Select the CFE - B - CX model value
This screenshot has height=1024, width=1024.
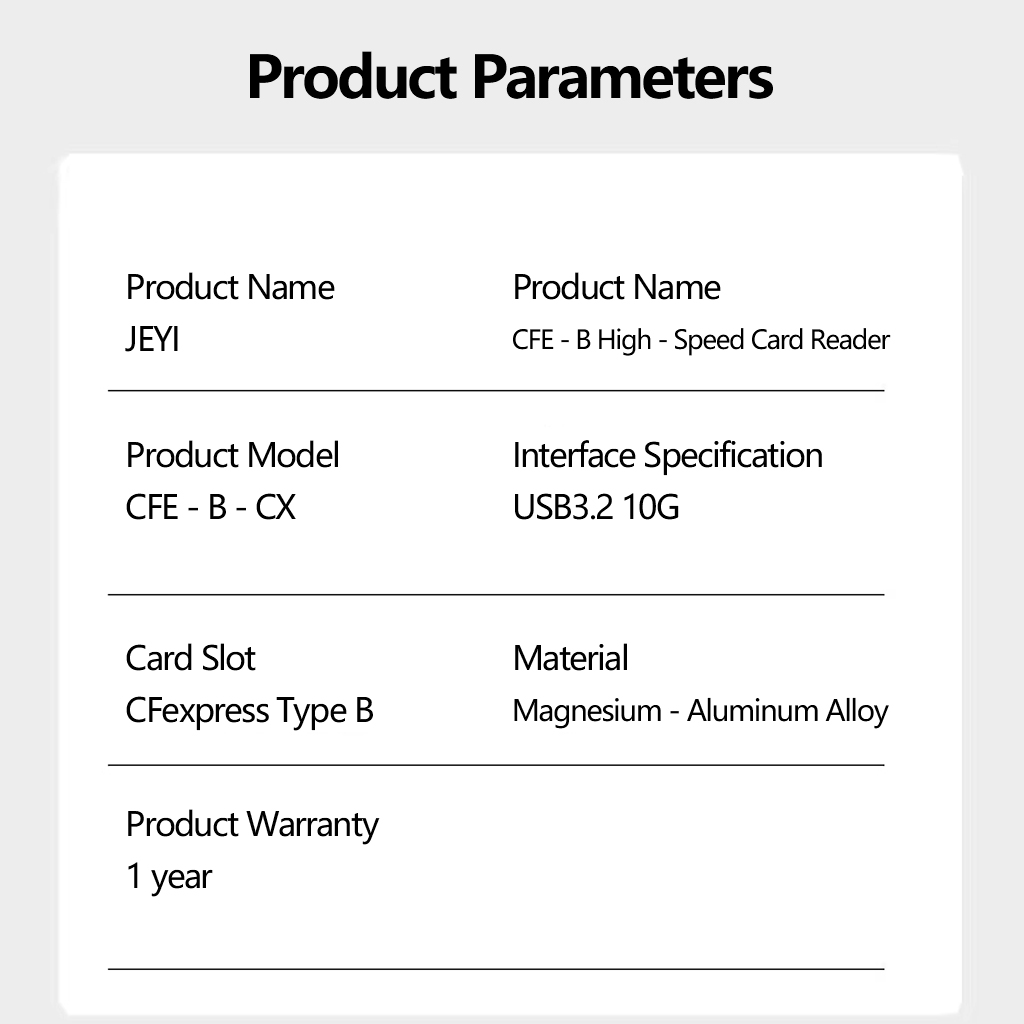pos(210,508)
